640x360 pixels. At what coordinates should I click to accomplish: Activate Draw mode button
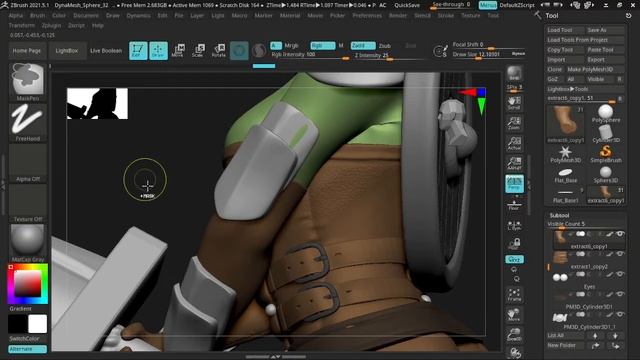click(x=158, y=51)
